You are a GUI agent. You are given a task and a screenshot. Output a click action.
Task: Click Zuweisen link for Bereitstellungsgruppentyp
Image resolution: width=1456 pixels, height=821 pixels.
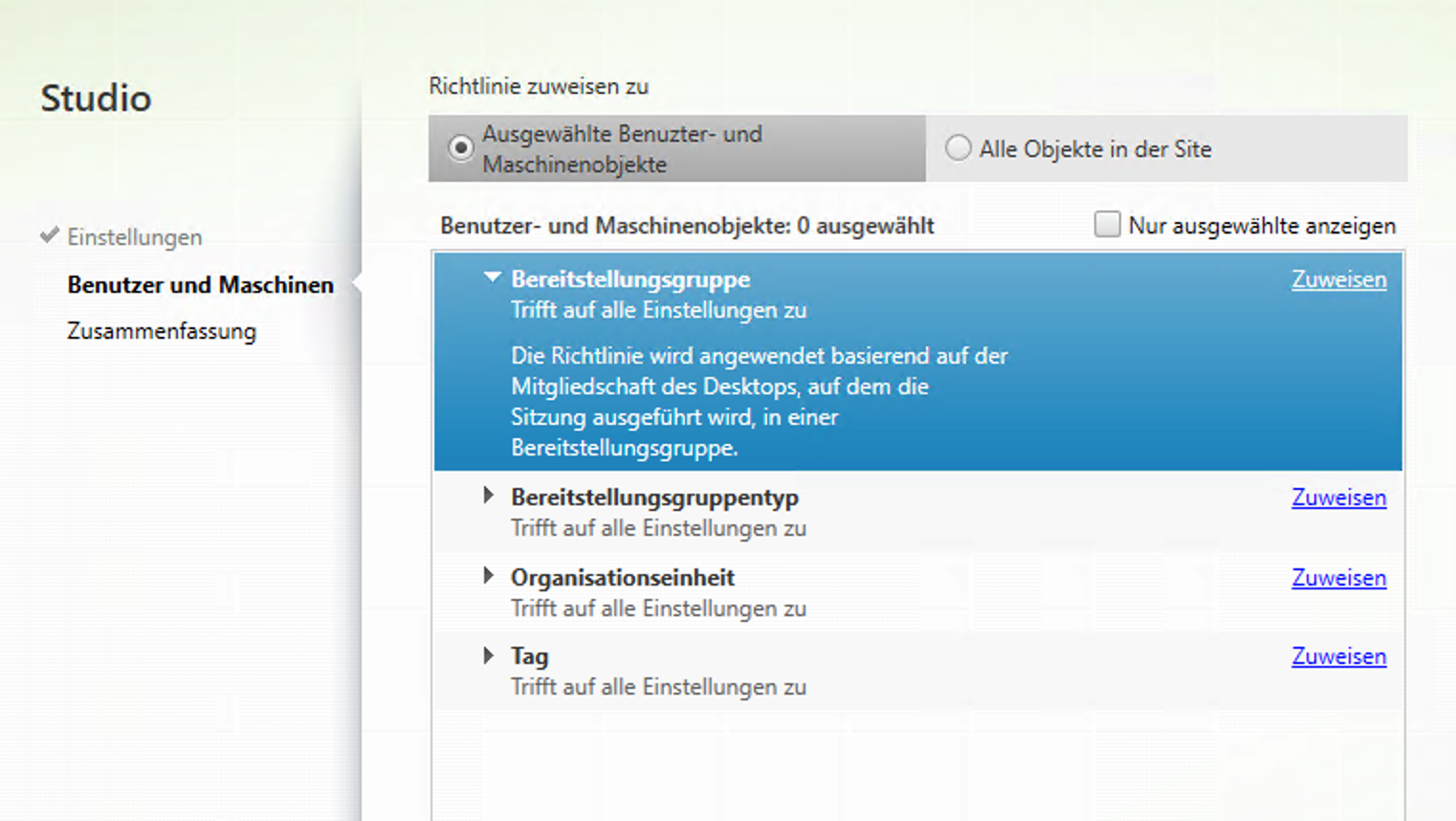(1338, 498)
